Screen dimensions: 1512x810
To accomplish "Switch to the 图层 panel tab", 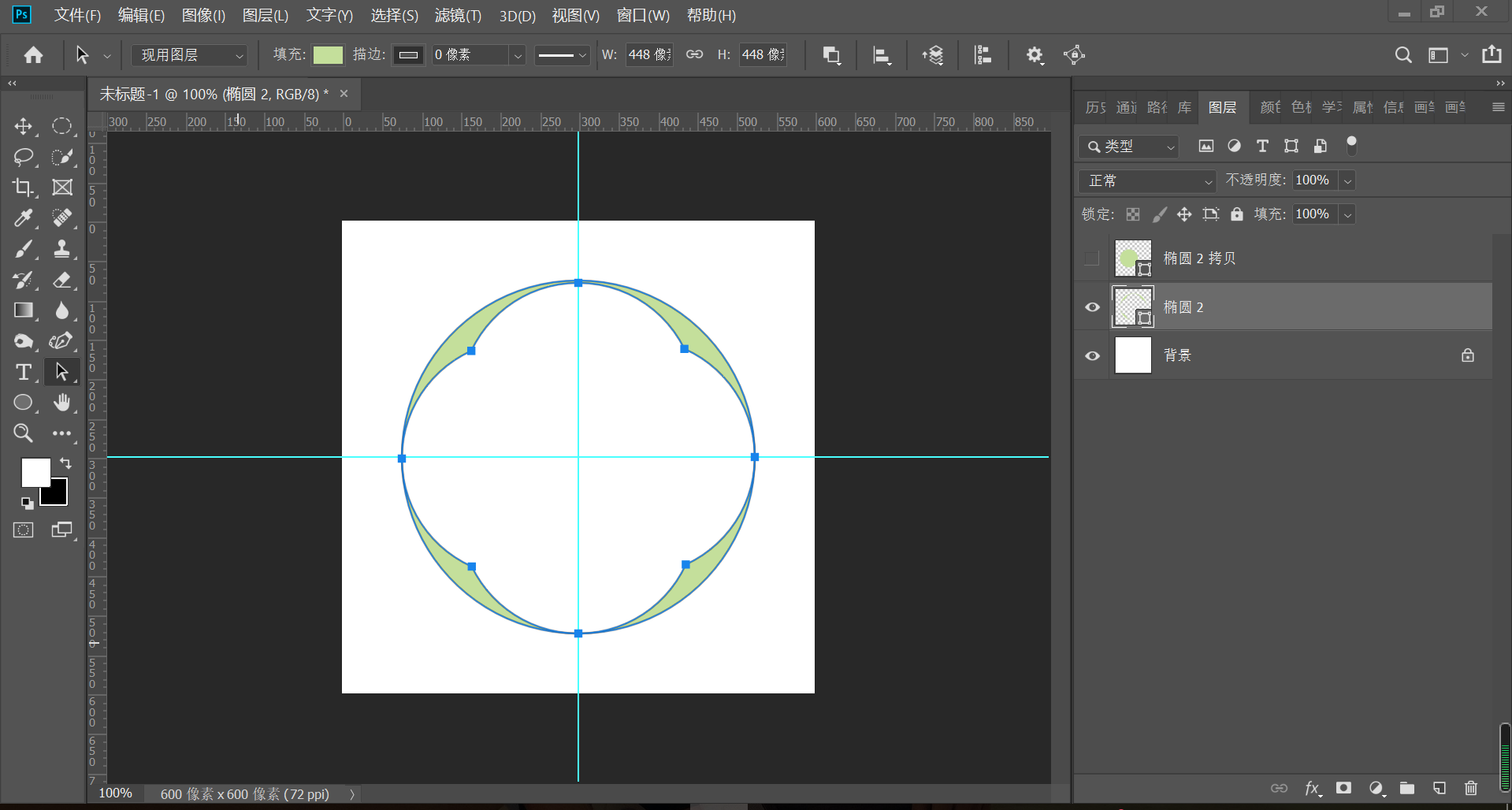I will 1222,108.
